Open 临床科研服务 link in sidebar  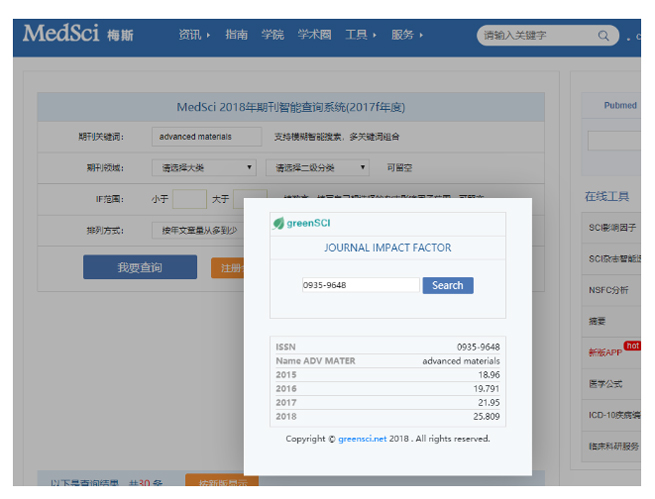(x=614, y=447)
